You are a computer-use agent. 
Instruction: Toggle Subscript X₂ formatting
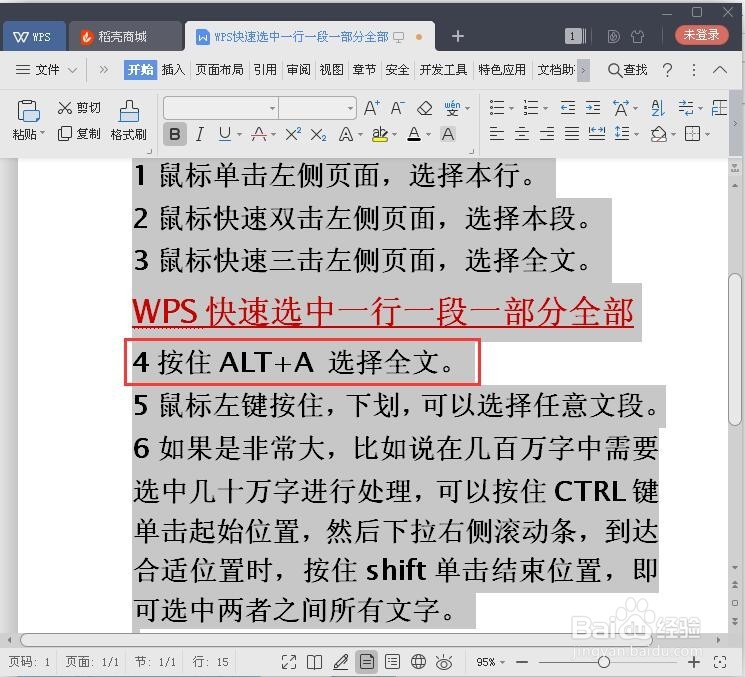[318, 135]
